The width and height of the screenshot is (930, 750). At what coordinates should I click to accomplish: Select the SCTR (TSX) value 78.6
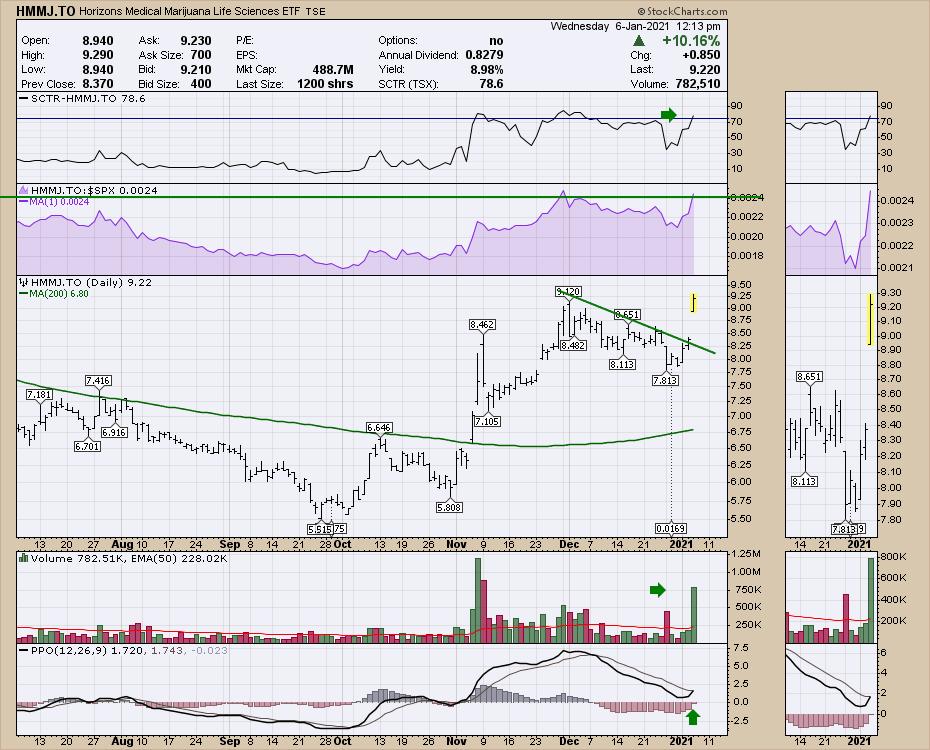click(x=492, y=84)
